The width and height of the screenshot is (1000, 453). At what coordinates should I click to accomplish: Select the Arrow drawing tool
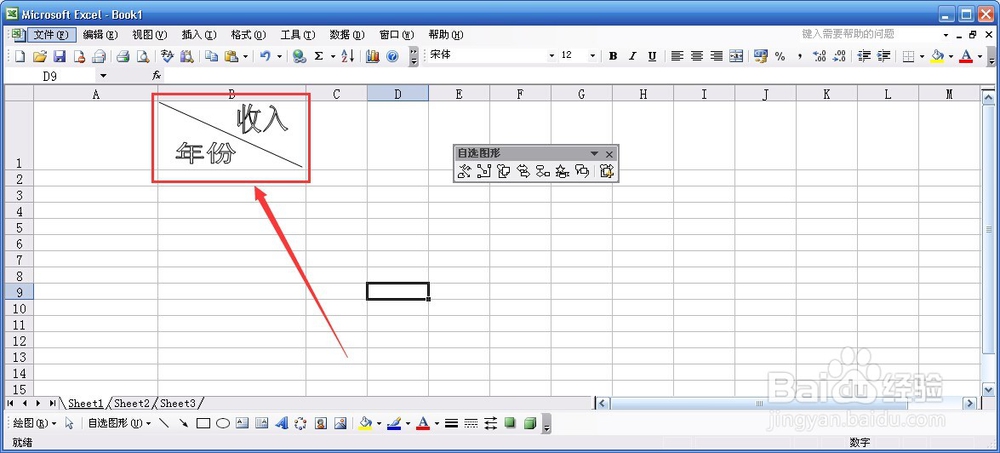pos(184,423)
